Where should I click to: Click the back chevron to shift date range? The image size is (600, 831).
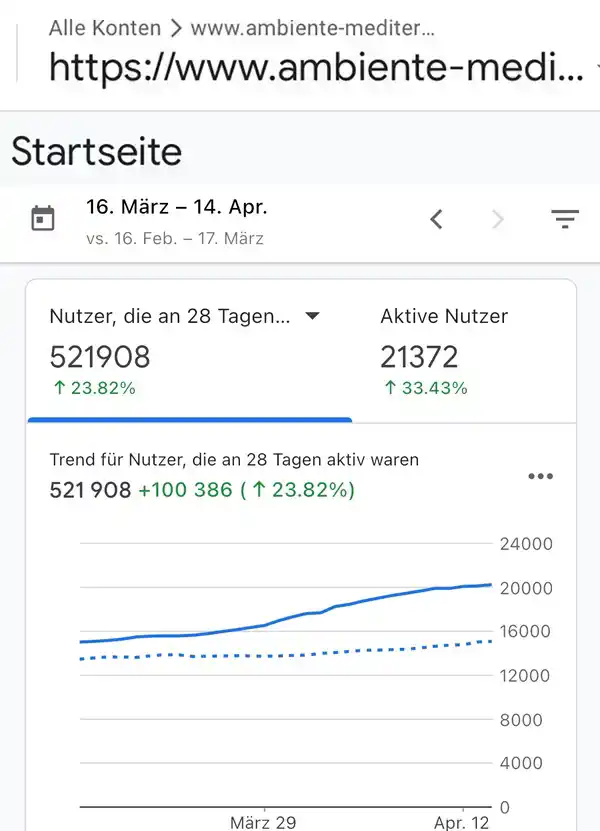click(x=437, y=219)
